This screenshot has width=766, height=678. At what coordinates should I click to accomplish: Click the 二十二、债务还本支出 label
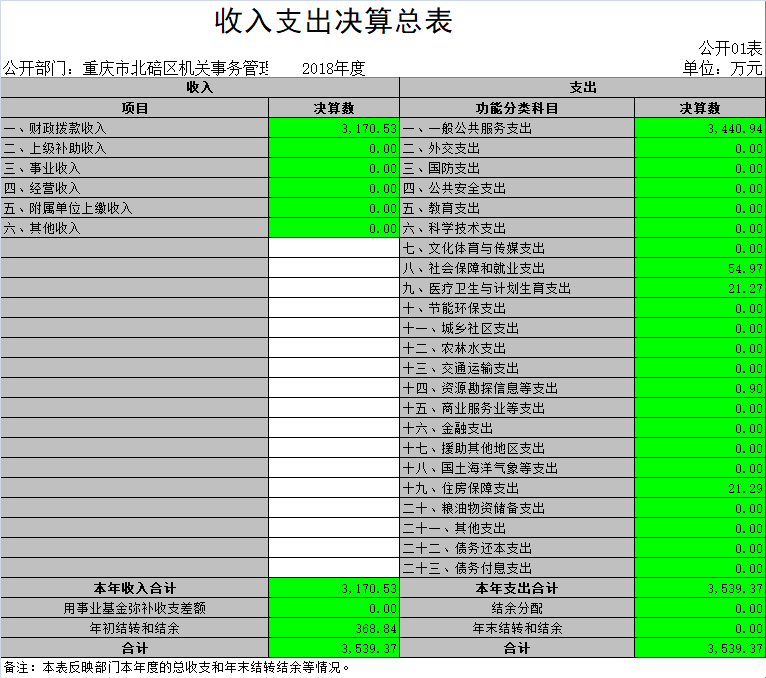467,549
